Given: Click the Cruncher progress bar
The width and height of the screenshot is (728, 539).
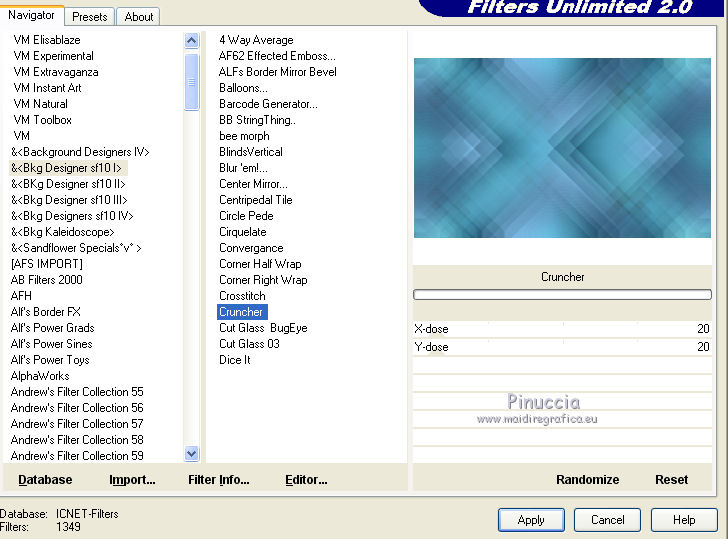Looking at the screenshot, I should click(x=562, y=294).
